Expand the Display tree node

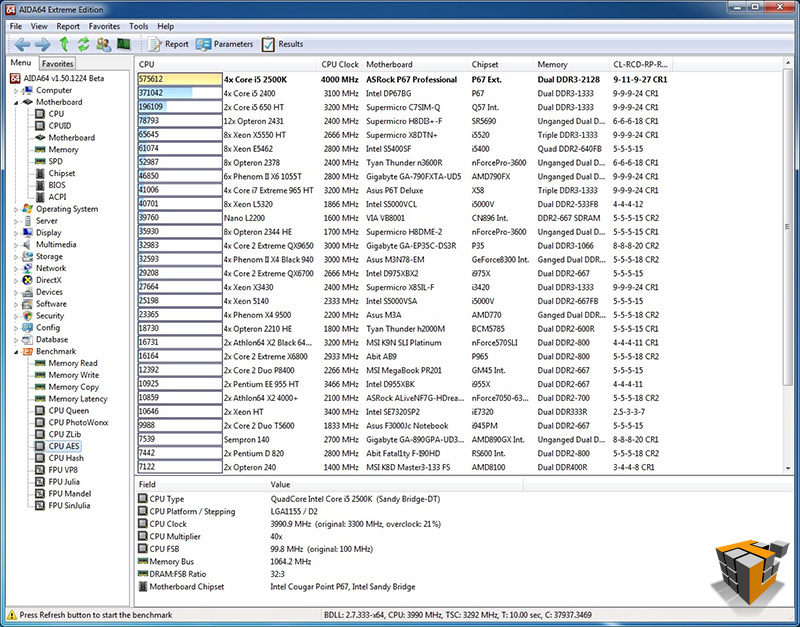tap(16, 233)
